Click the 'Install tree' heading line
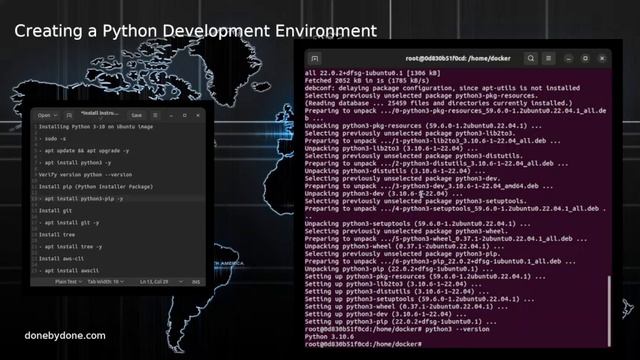Viewport: 640px width, 360px height. point(57,235)
